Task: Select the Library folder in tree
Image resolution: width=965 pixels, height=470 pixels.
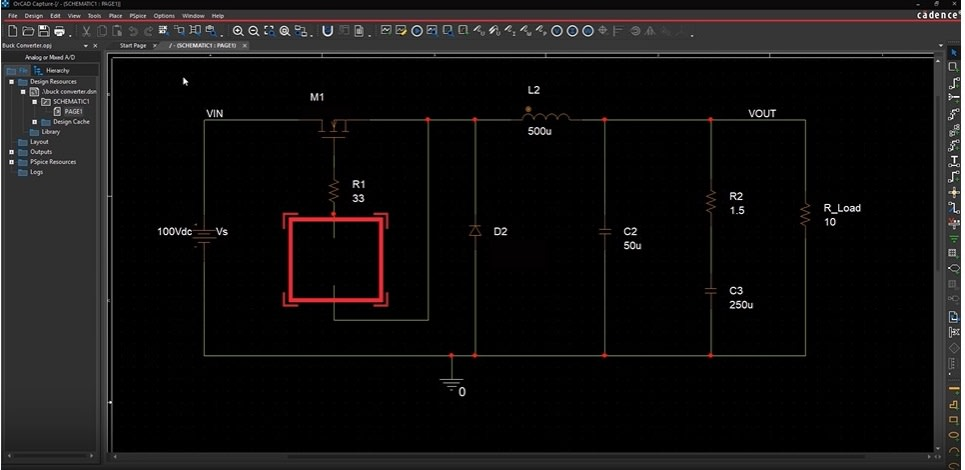Action: tap(50, 132)
